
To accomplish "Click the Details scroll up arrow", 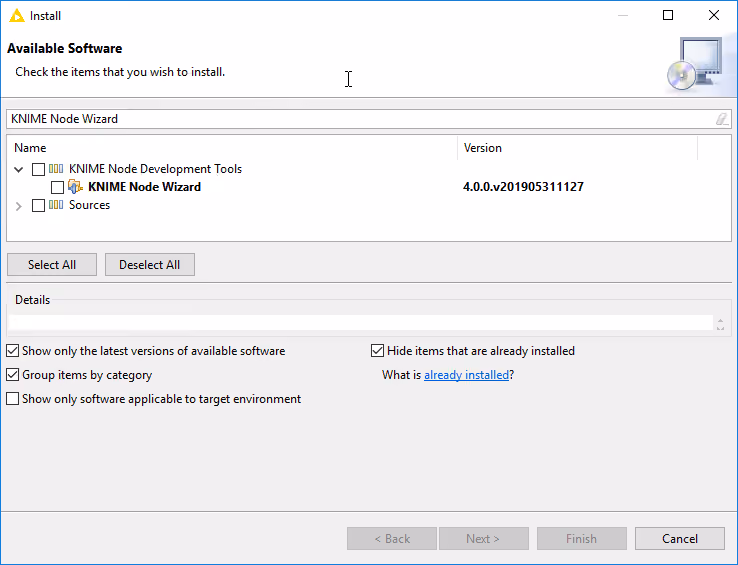I will 720,320.
